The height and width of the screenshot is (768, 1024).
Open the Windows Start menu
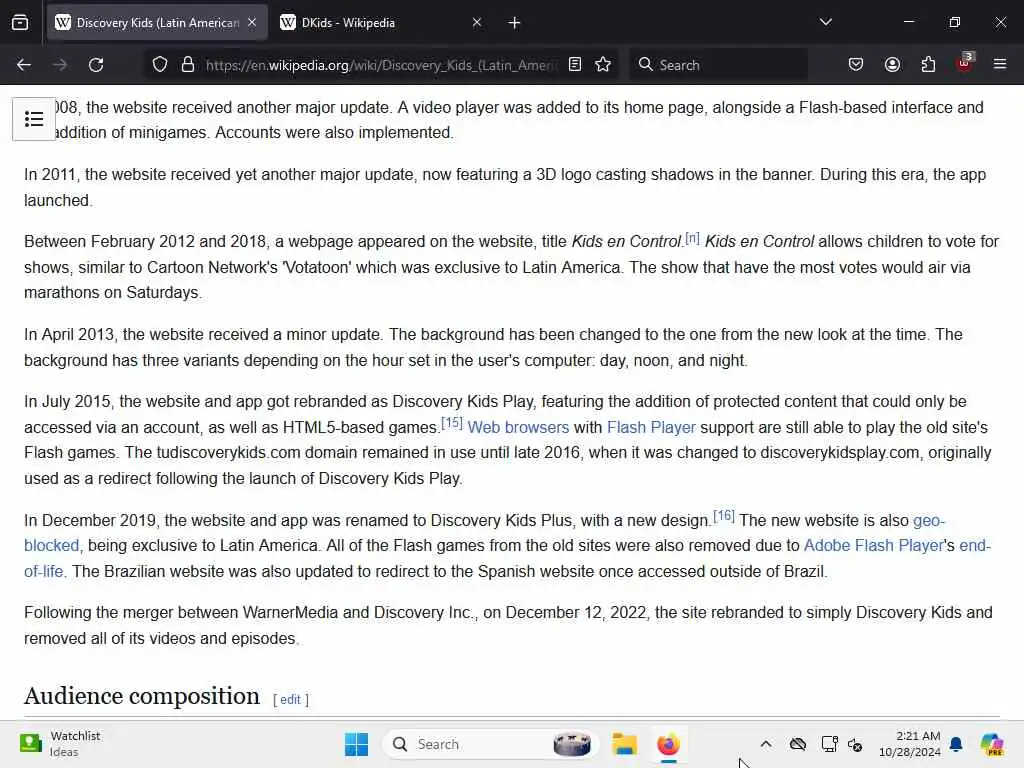(x=356, y=744)
